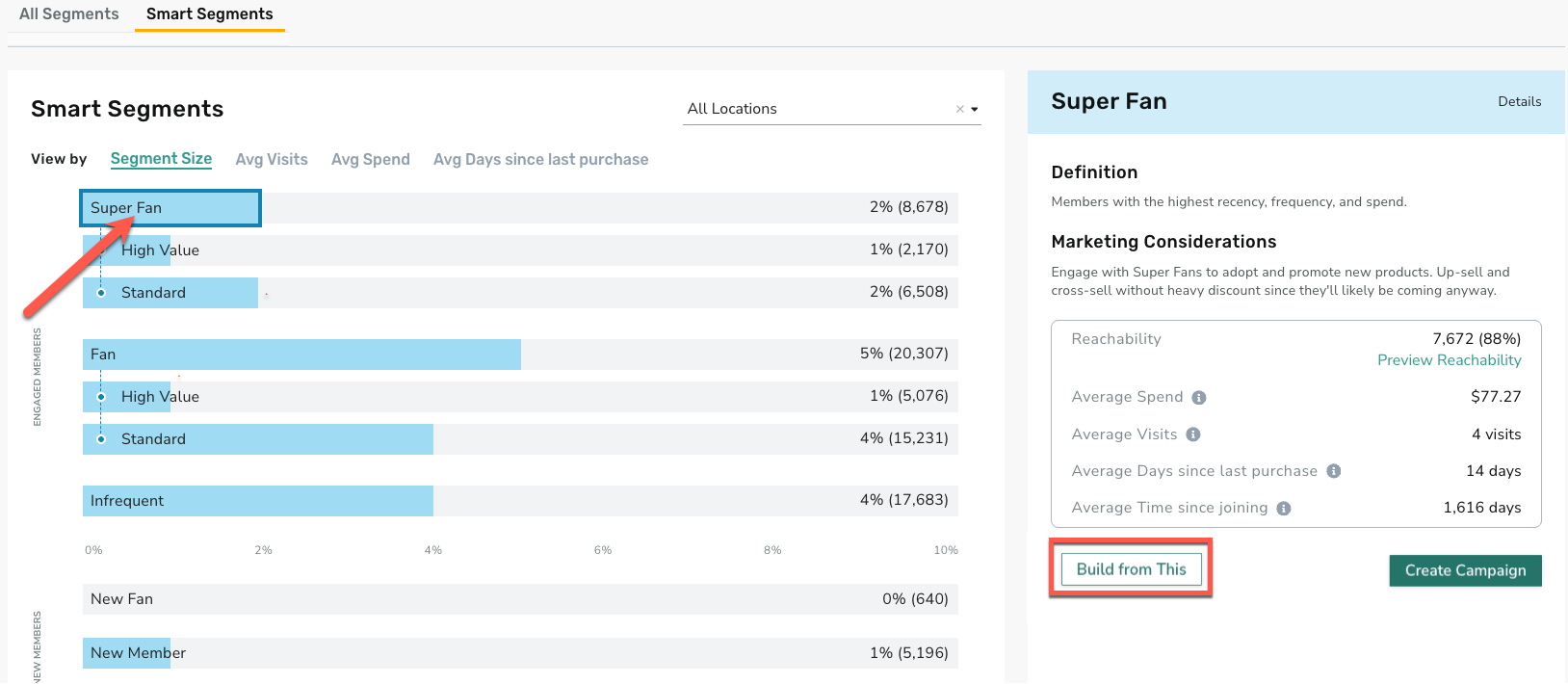Image resolution: width=1568 pixels, height=684 pixels.
Task: Clear the All Locations selection with the x
Action: coord(959,109)
